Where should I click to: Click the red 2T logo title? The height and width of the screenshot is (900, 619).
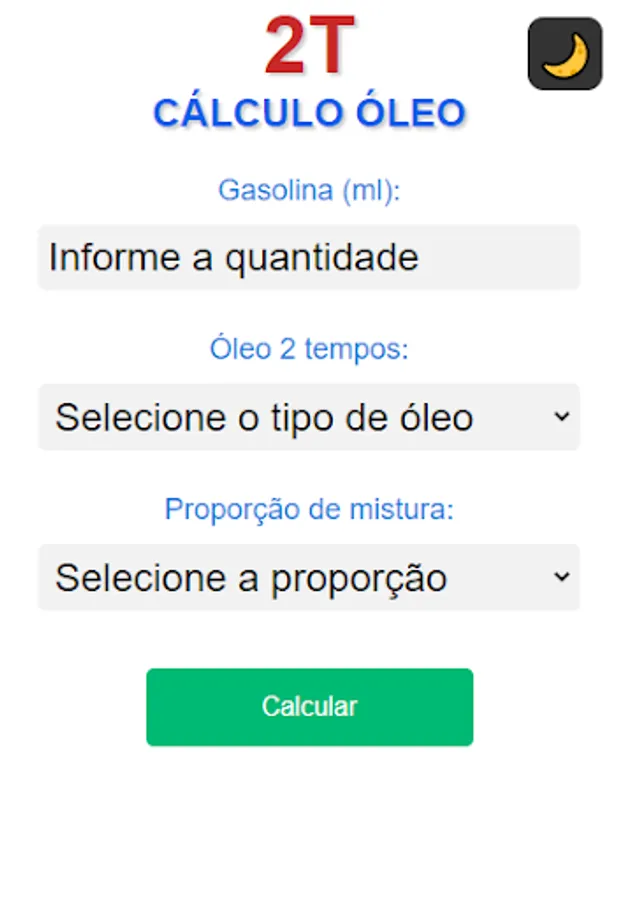[310, 45]
